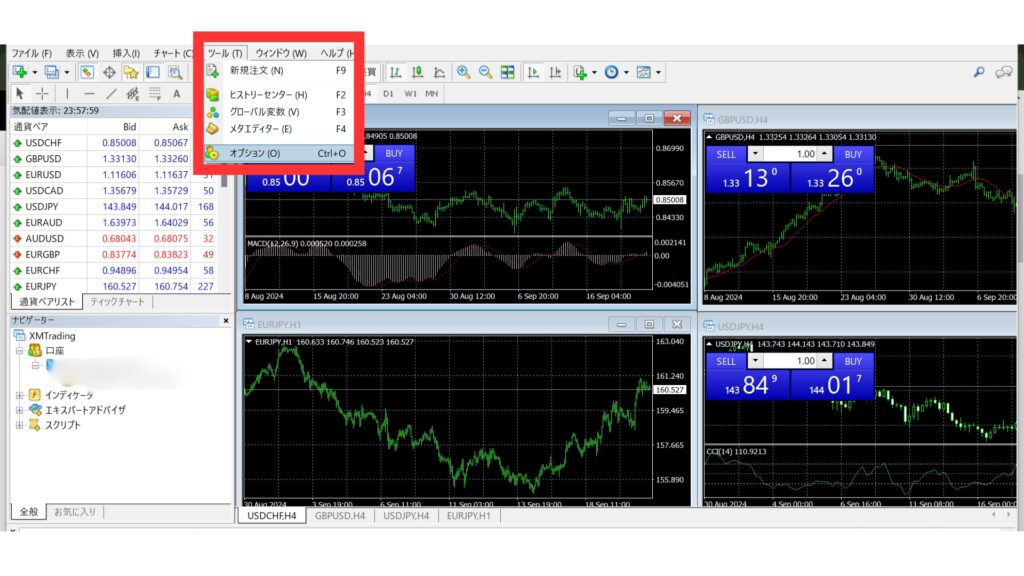The height and width of the screenshot is (576, 1024).
Task: Toggle the Navigator panel toolbar button
Action: [153, 72]
